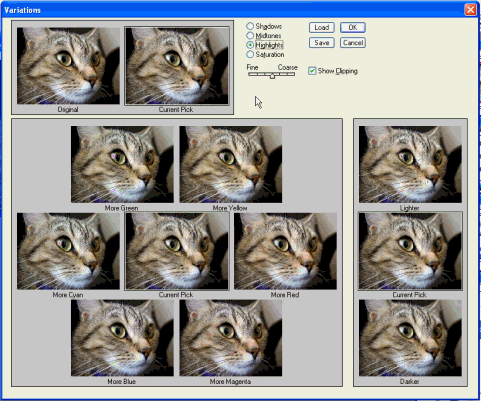Uncheck the Show Clipping checkbox
The image size is (481, 401).
[312, 71]
